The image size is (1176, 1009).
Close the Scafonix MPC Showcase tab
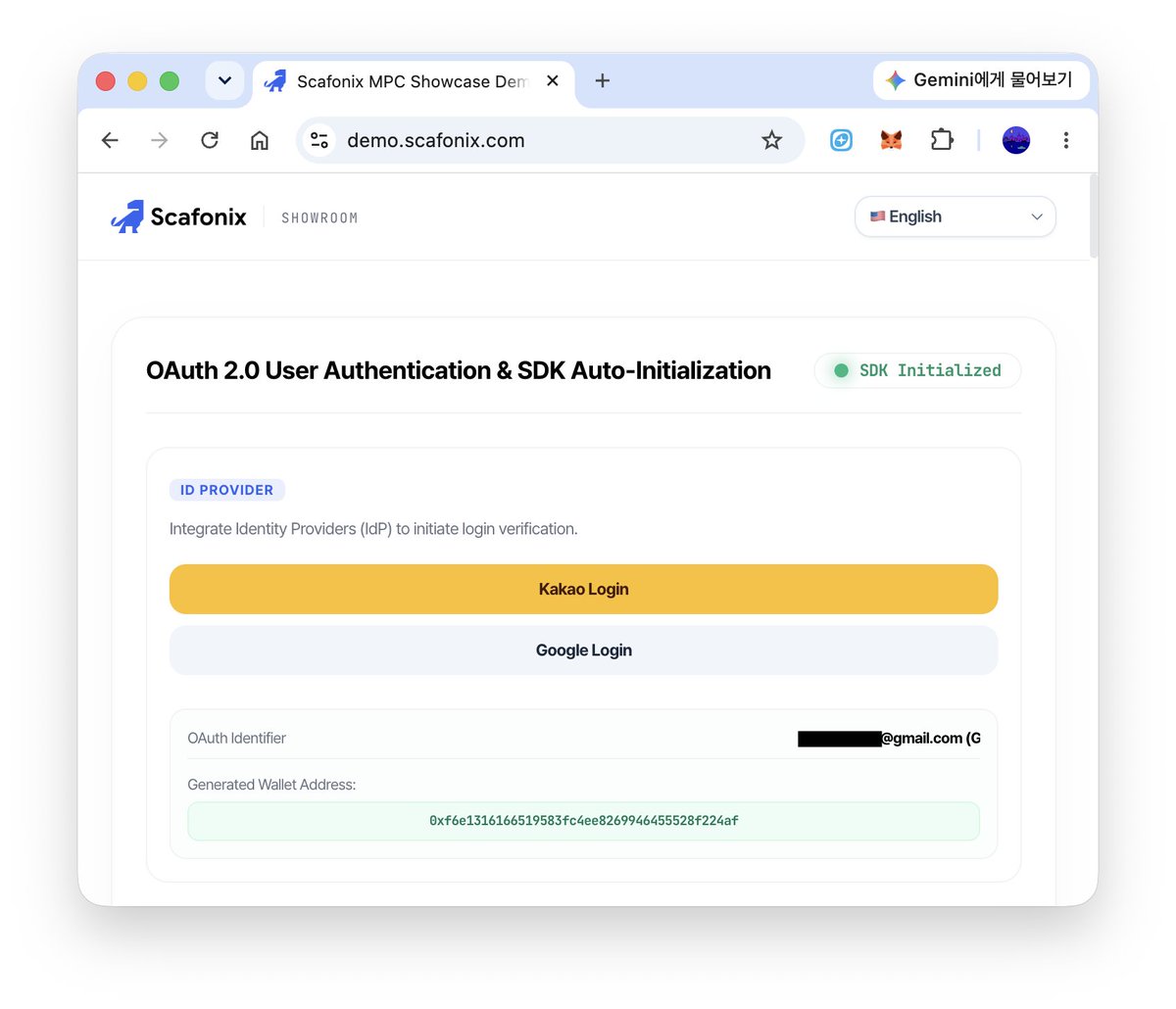(553, 80)
